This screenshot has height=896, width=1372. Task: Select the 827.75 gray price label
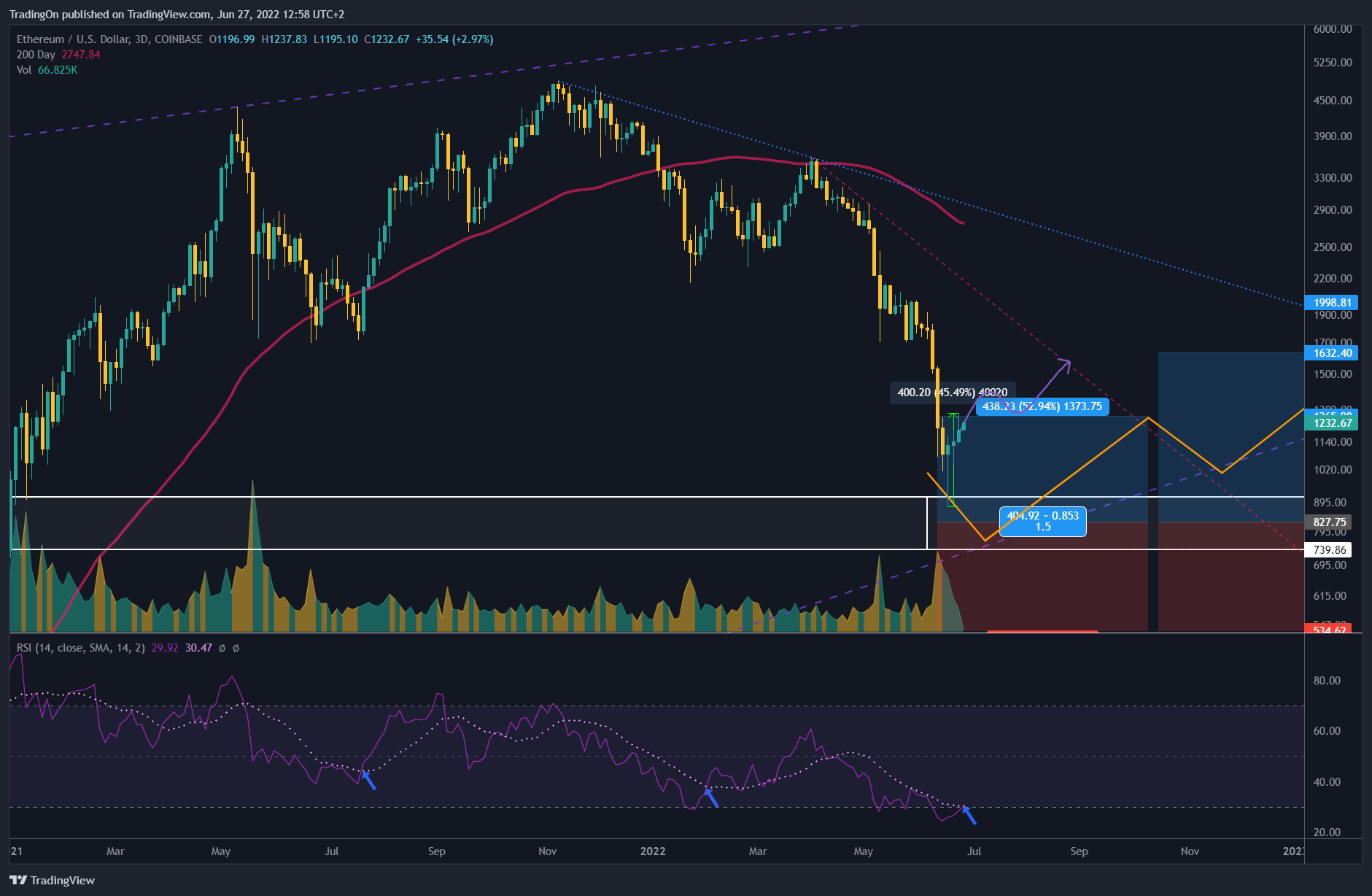(1329, 522)
